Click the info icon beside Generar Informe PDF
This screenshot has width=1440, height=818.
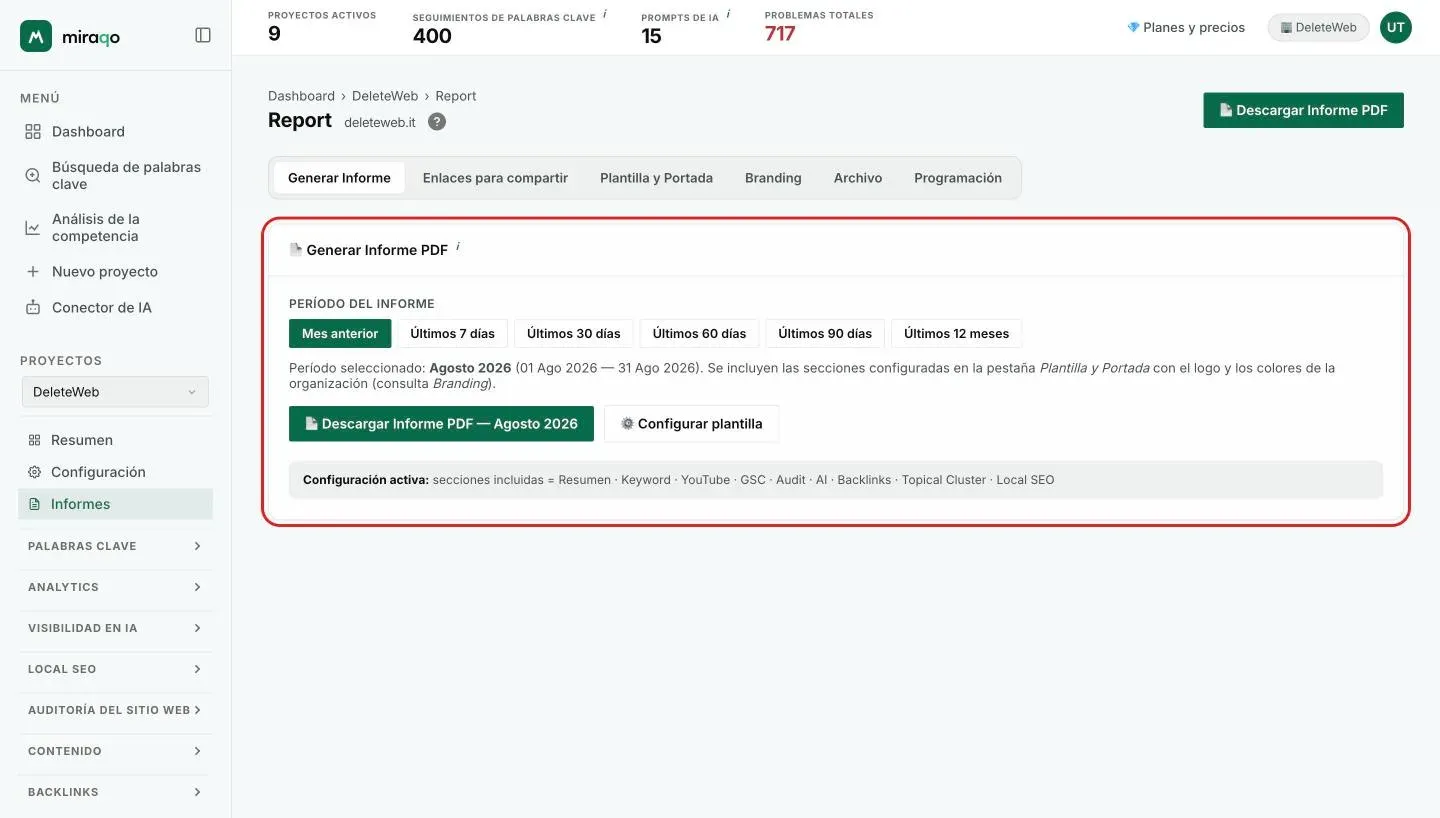(458, 246)
